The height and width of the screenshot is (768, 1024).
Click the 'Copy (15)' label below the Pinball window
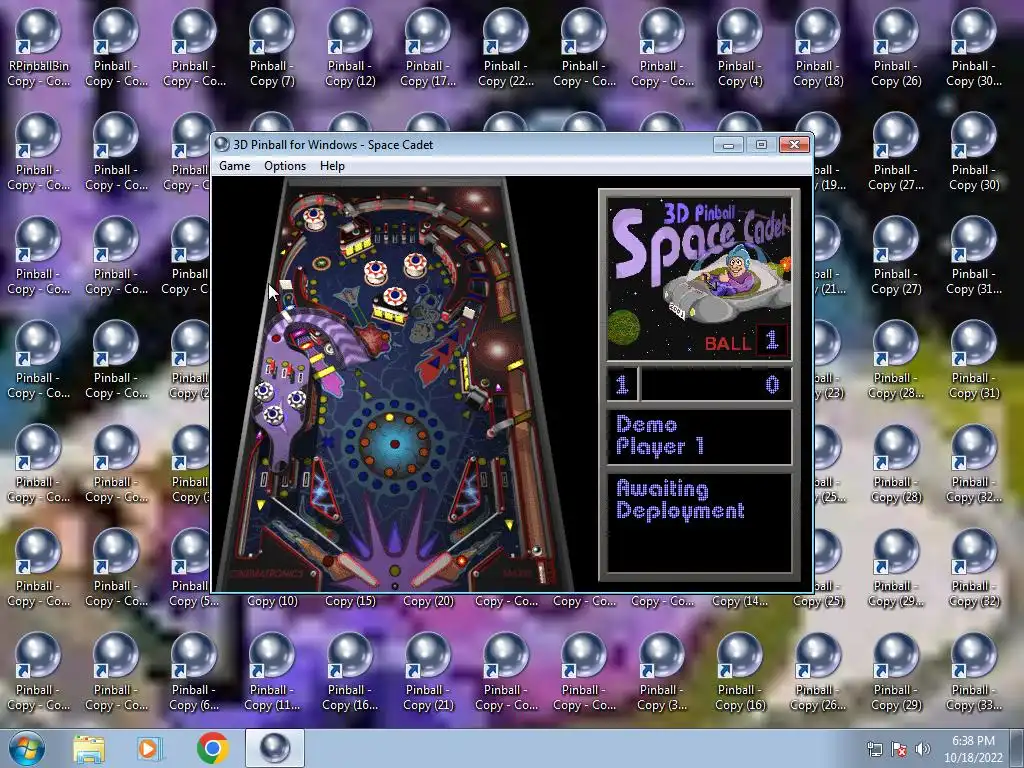coord(350,601)
